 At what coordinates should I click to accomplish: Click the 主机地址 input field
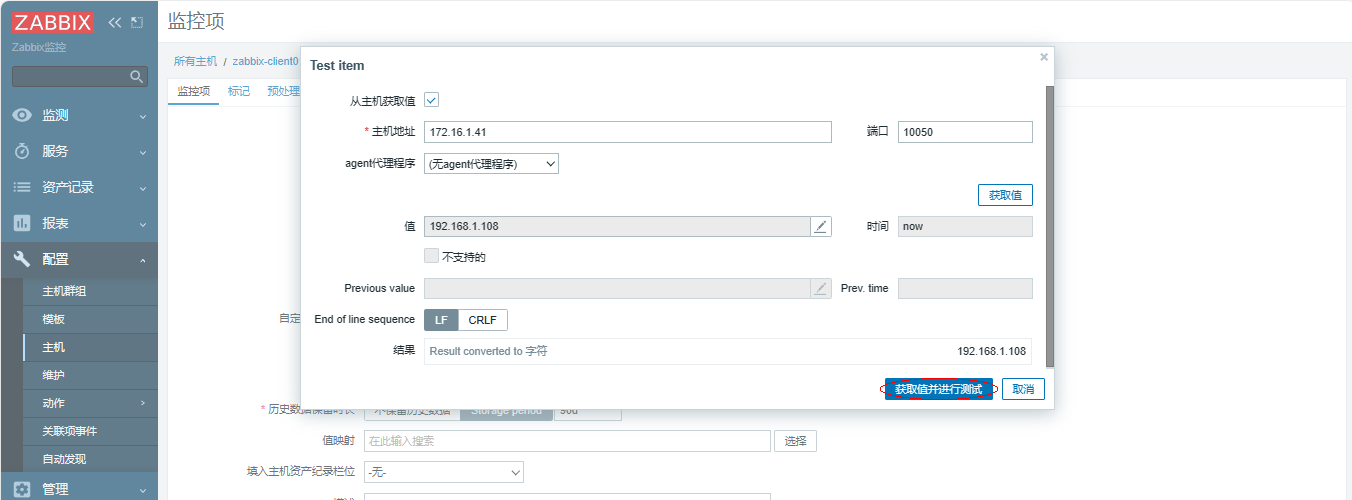click(627, 132)
